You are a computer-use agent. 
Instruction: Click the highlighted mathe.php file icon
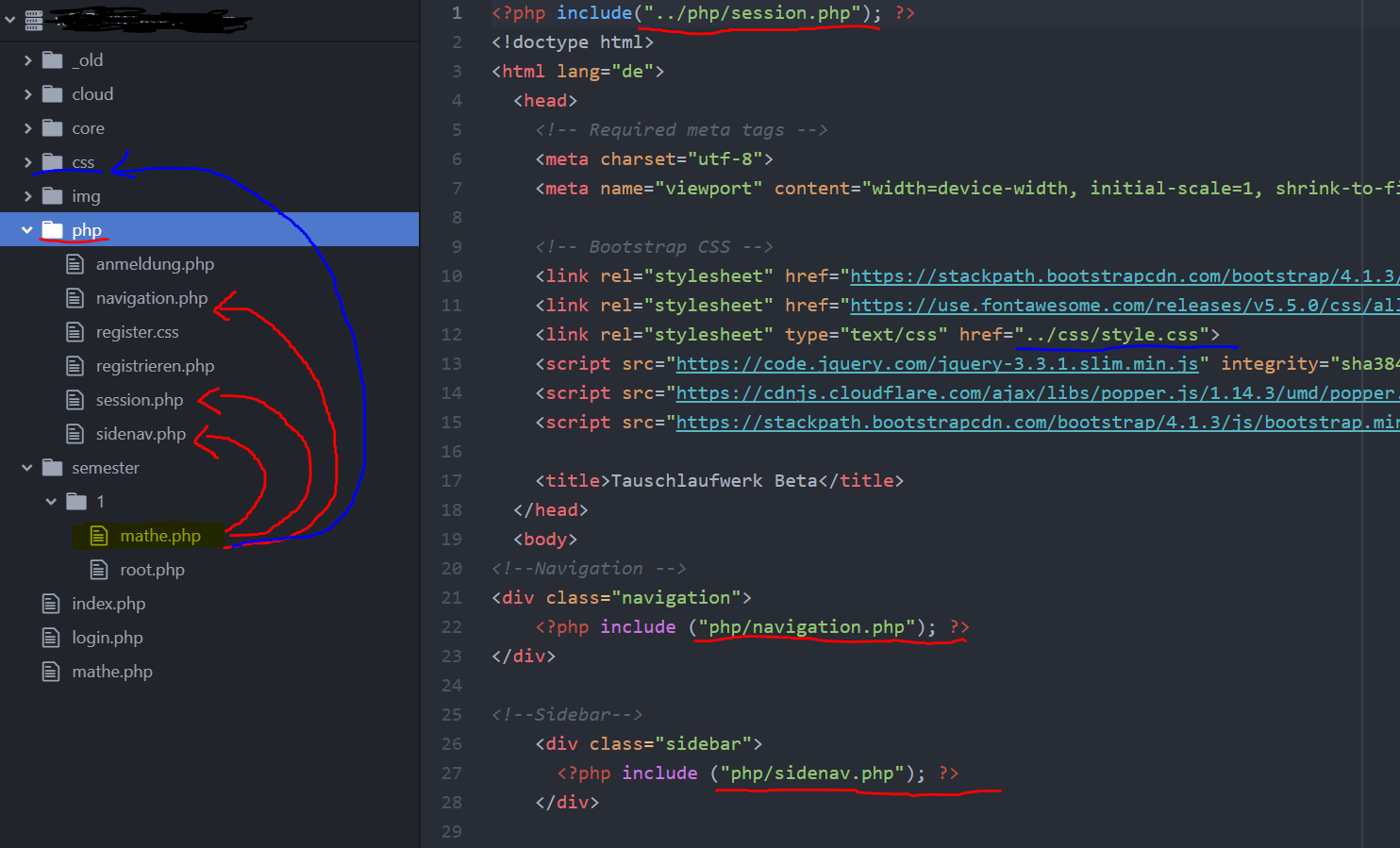pyautogui.click(x=99, y=536)
